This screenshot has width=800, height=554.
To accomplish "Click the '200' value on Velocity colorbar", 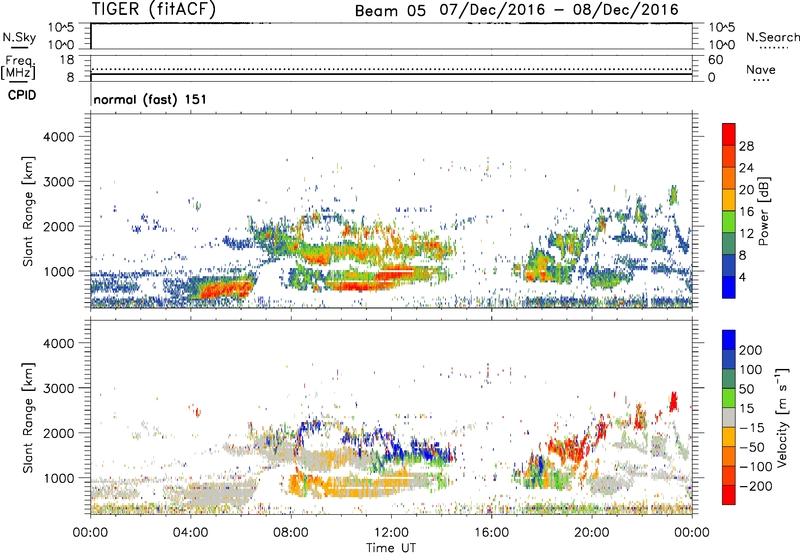I will tap(751, 350).
